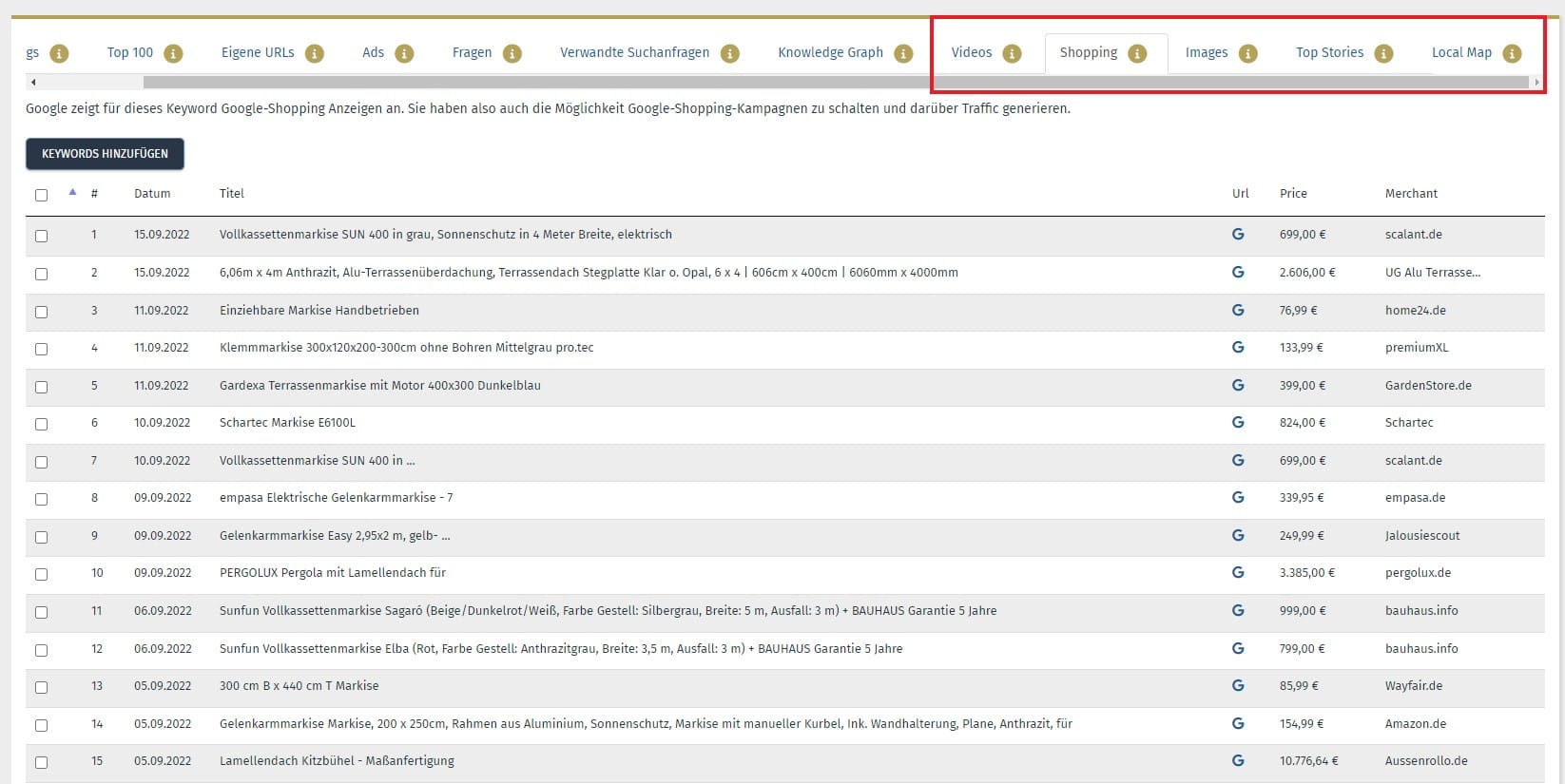Open info icon beside Shopping tab
This screenshot has height=784, width=1565.
1137,53
